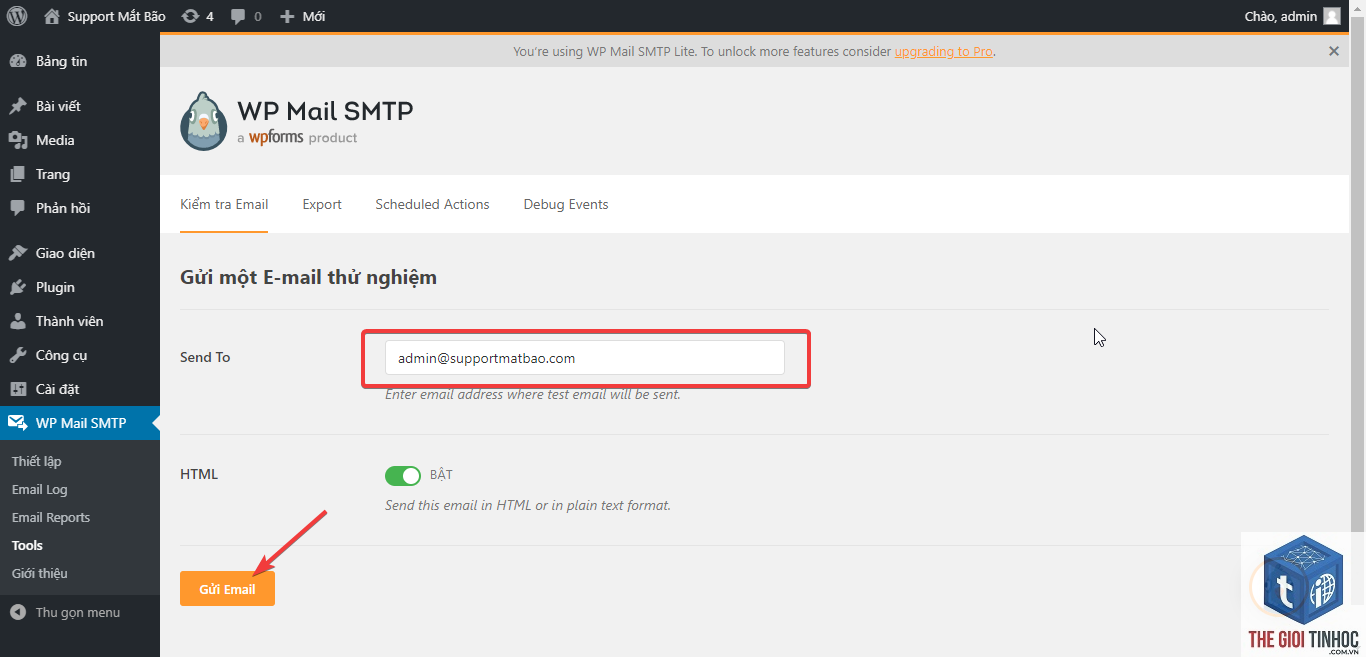Open the home icon for Support Mắt Bão
Viewport: 1366px width, 657px height.
point(52,16)
